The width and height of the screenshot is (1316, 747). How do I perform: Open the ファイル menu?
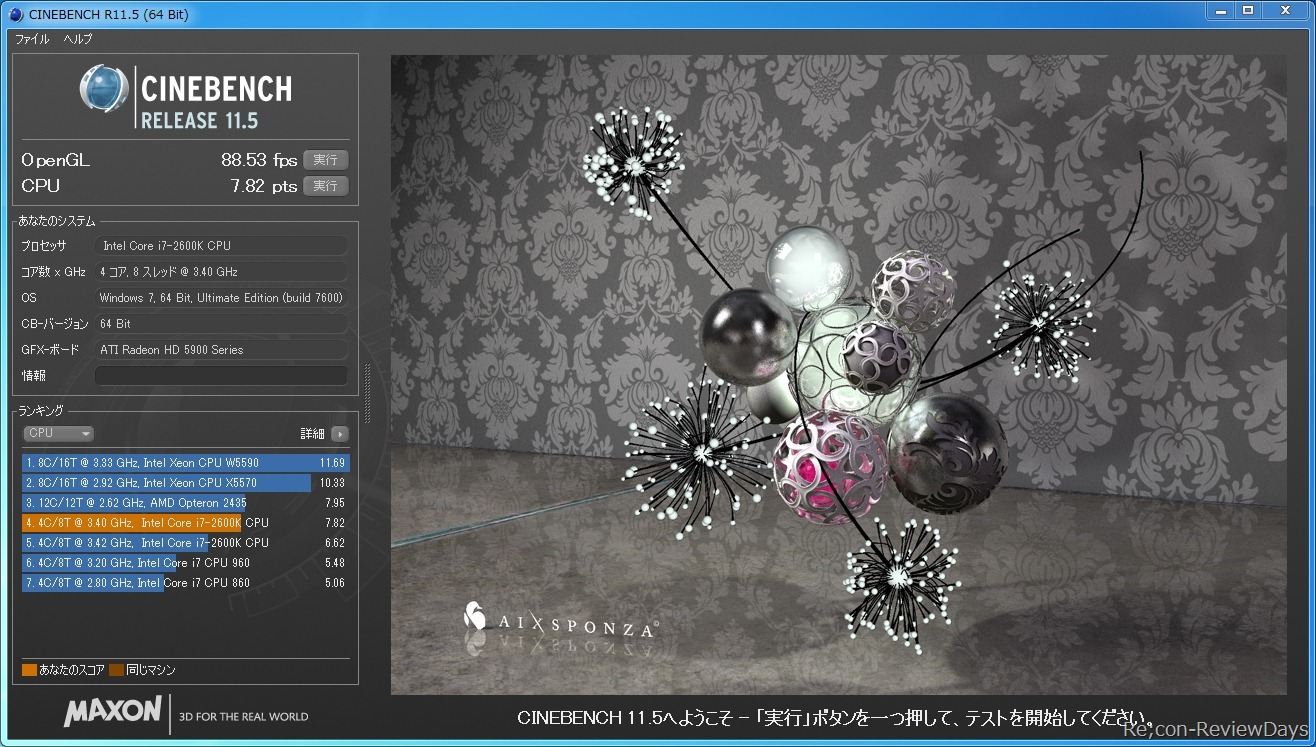[x=32, y=39]
